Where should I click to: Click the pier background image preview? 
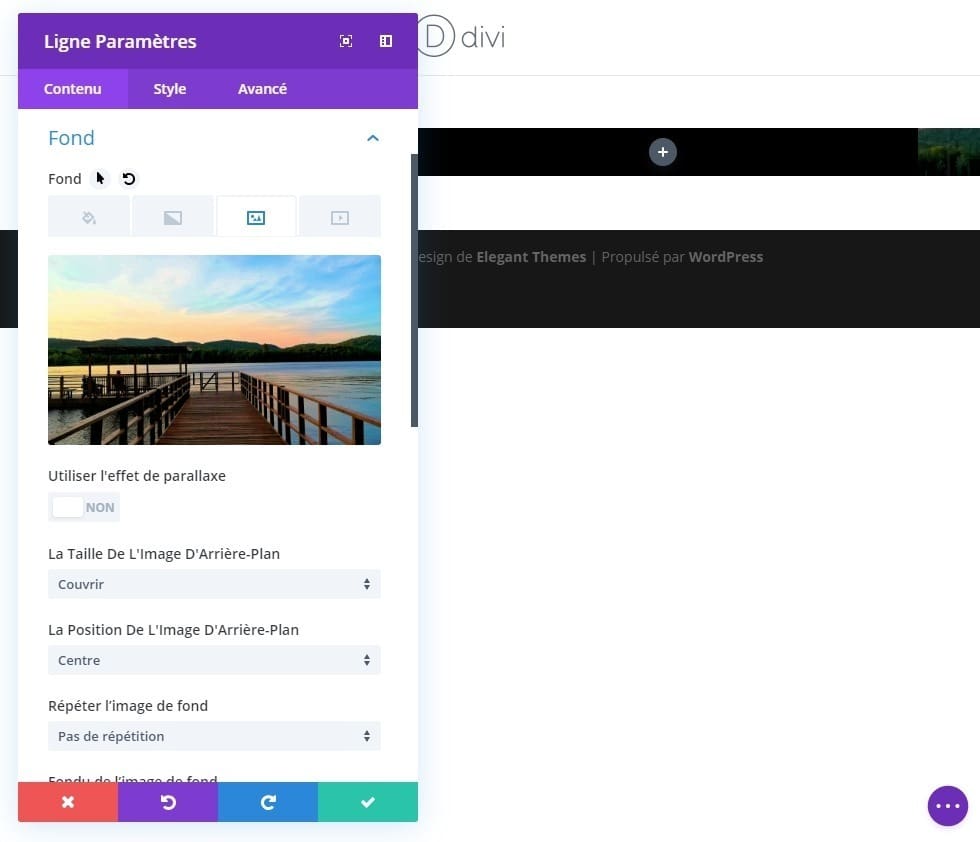click(x=214, y=350)
